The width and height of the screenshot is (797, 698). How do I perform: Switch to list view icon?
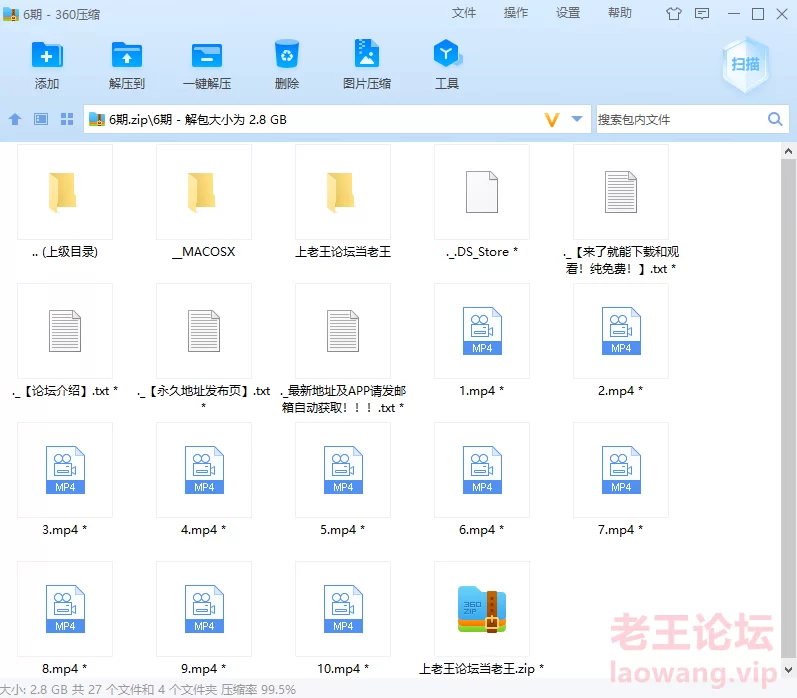(x=41, y=119)
